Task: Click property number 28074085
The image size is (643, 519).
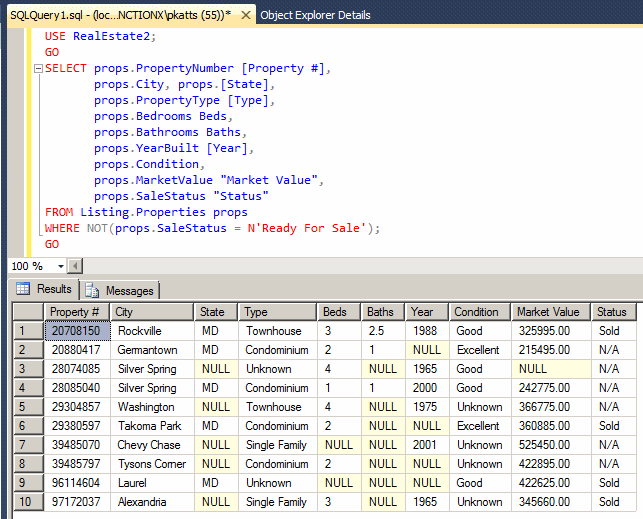Action: (x=78, y=369)
